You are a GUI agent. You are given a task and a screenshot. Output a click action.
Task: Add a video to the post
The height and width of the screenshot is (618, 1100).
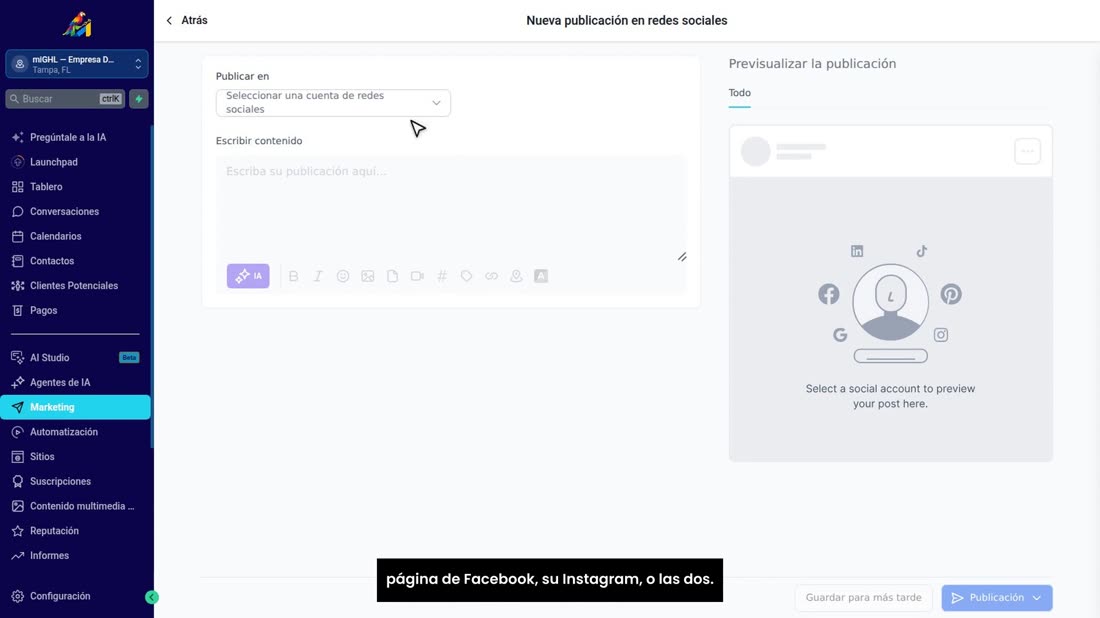coord(417,276)
